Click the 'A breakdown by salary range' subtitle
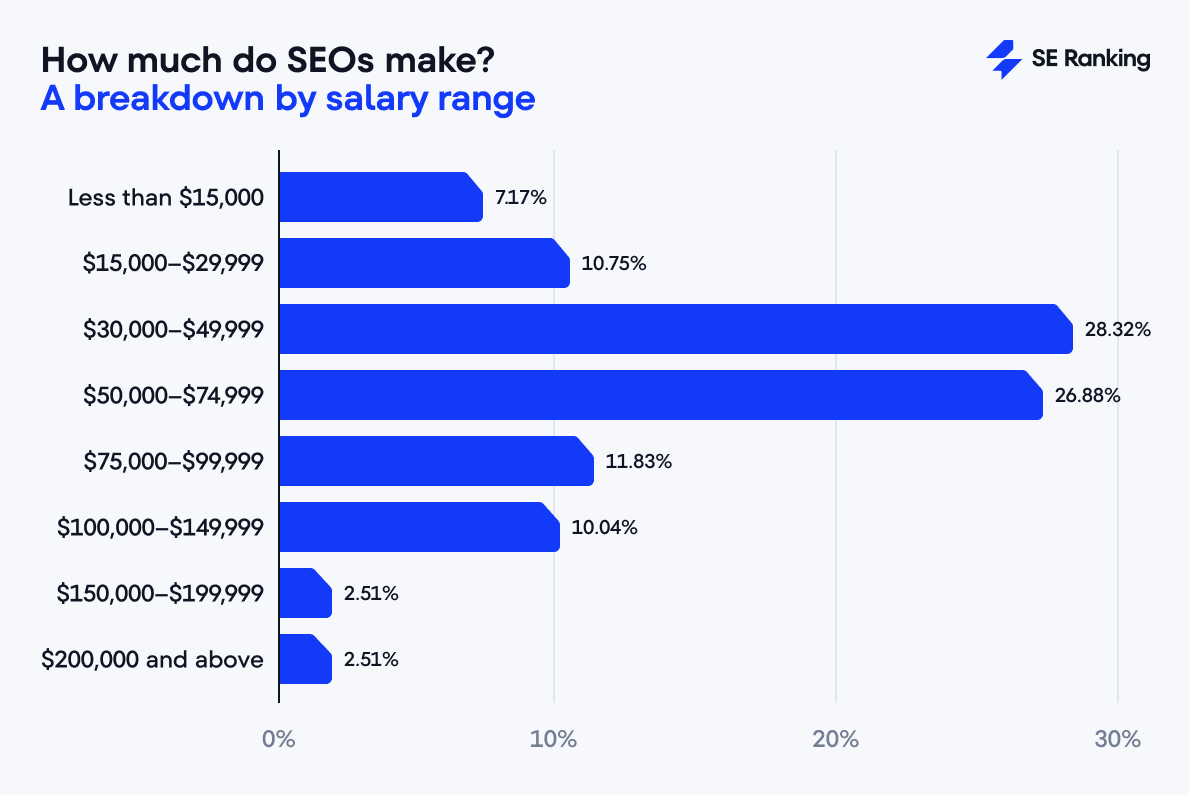 (288, 100)
